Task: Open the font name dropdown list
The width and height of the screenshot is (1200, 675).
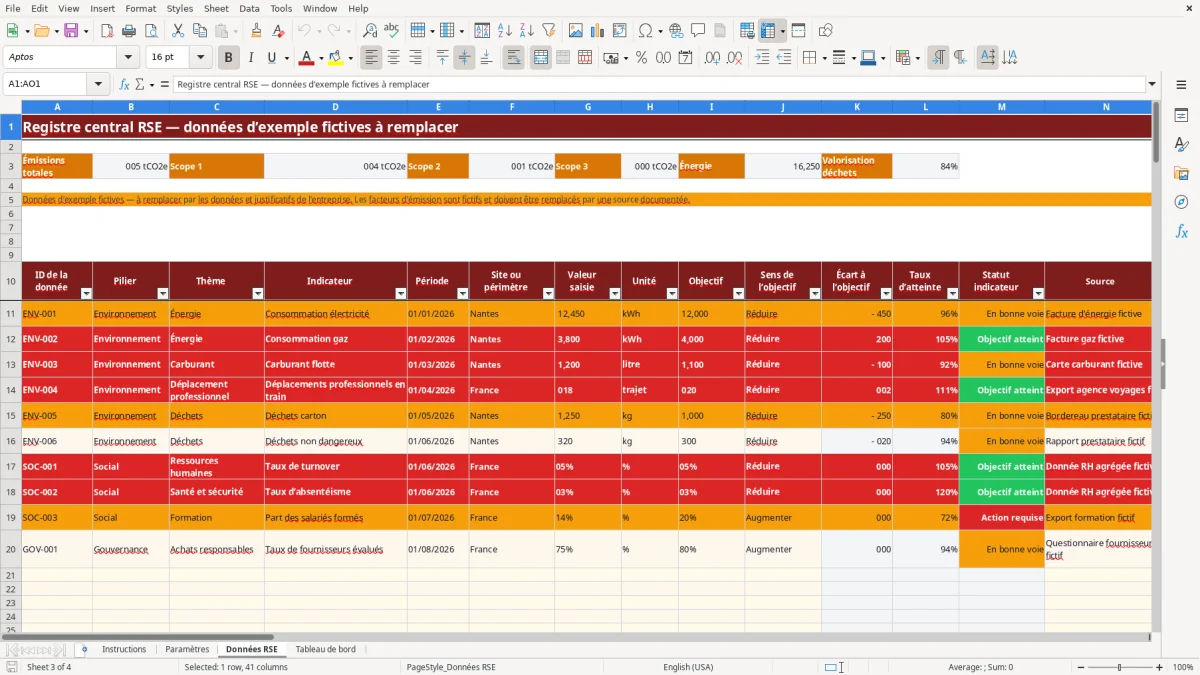Action: pos(130,58)
